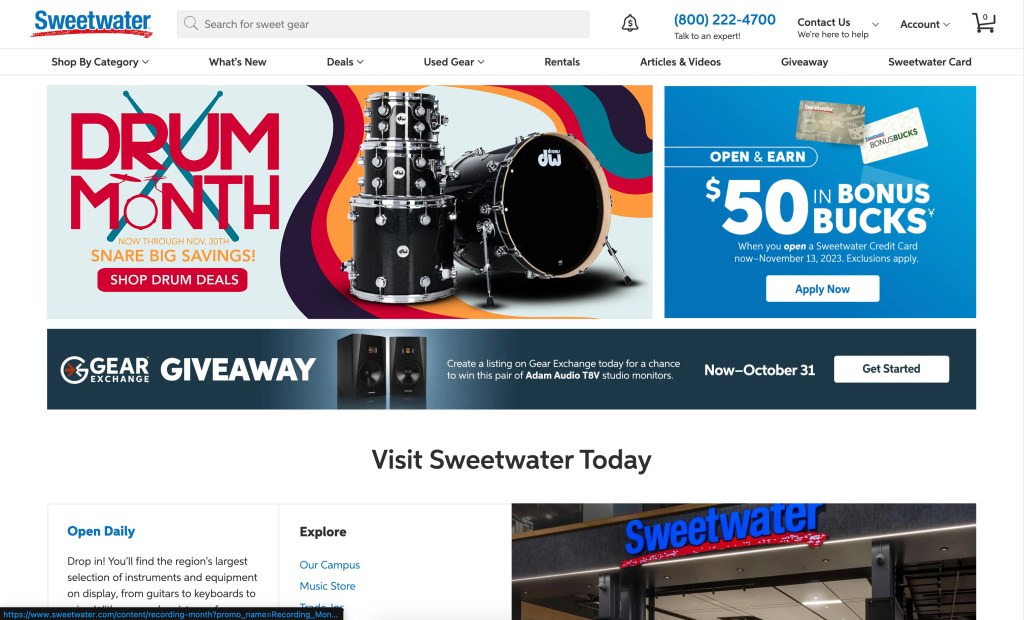The width and height of the screenshot is (1024, 620).
Task: Open the Contact Us dropdown
Action: coord(838,27)
